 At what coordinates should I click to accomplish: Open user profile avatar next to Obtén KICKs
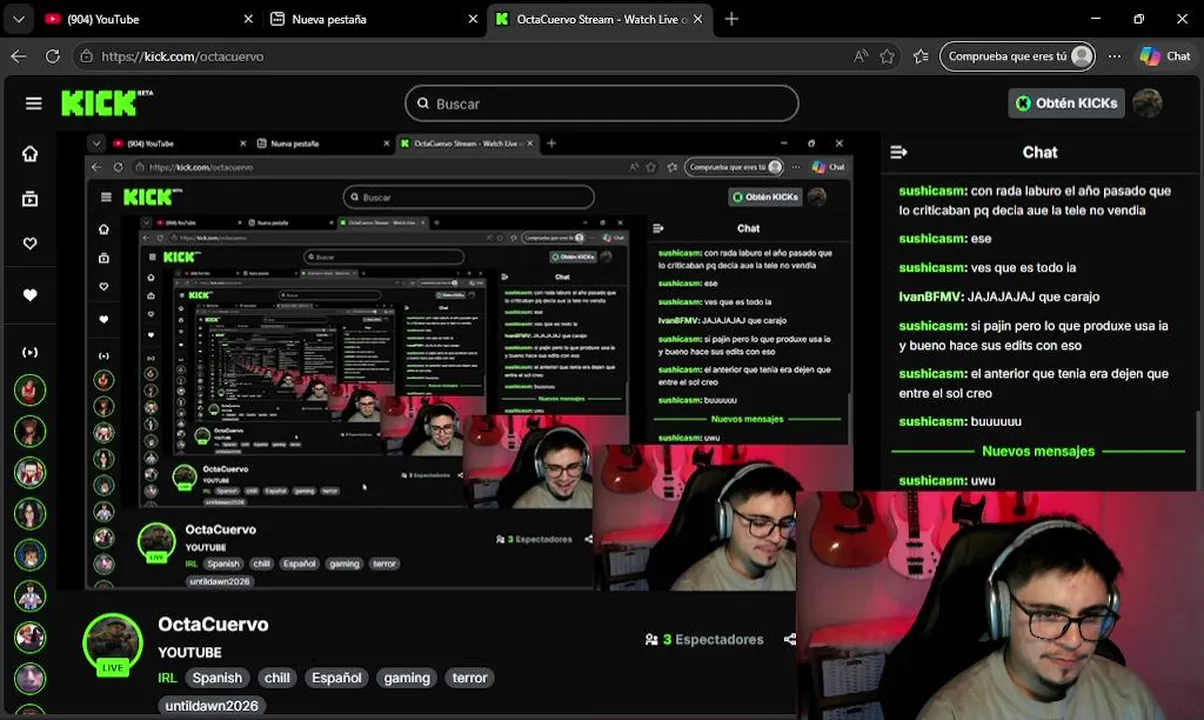pos(1147,103)
